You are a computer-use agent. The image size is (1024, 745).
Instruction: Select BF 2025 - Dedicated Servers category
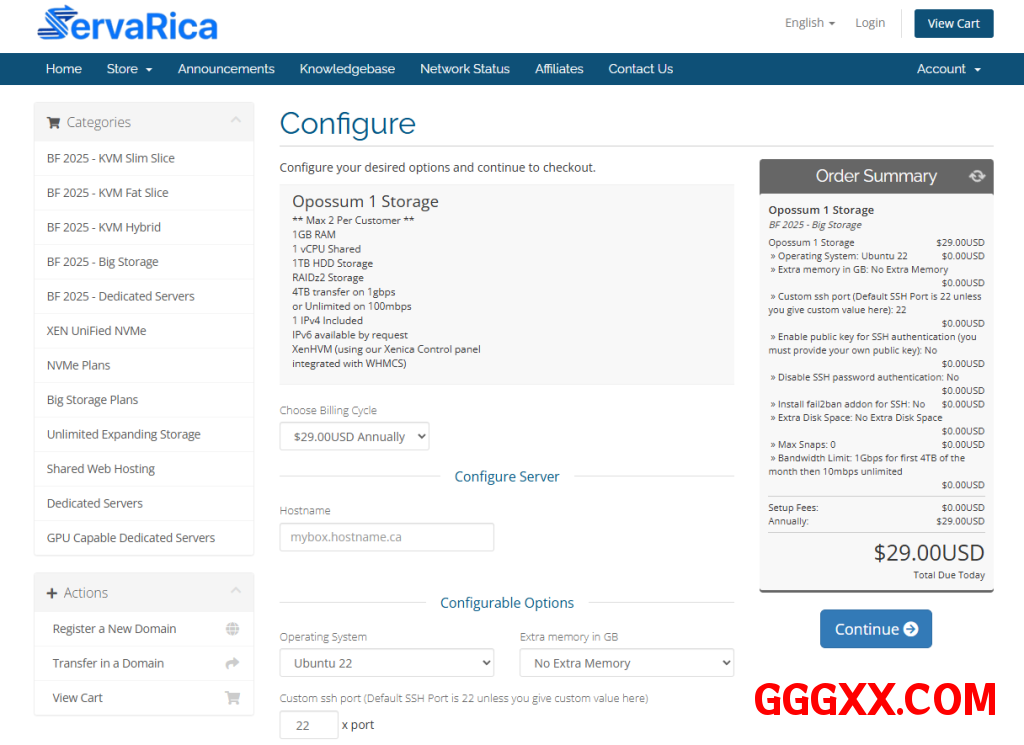(121, 296)
